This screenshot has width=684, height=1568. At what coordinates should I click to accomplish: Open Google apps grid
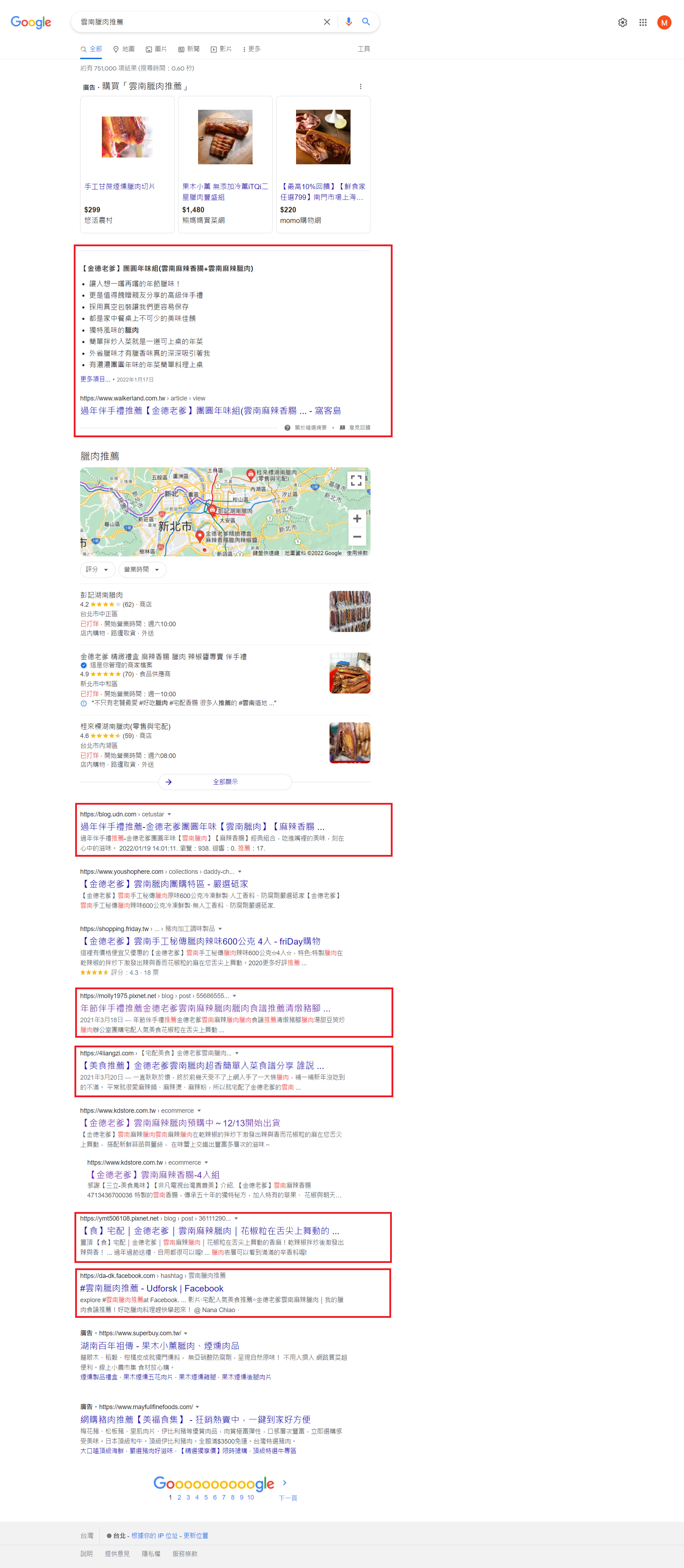[x=643, y=22]
